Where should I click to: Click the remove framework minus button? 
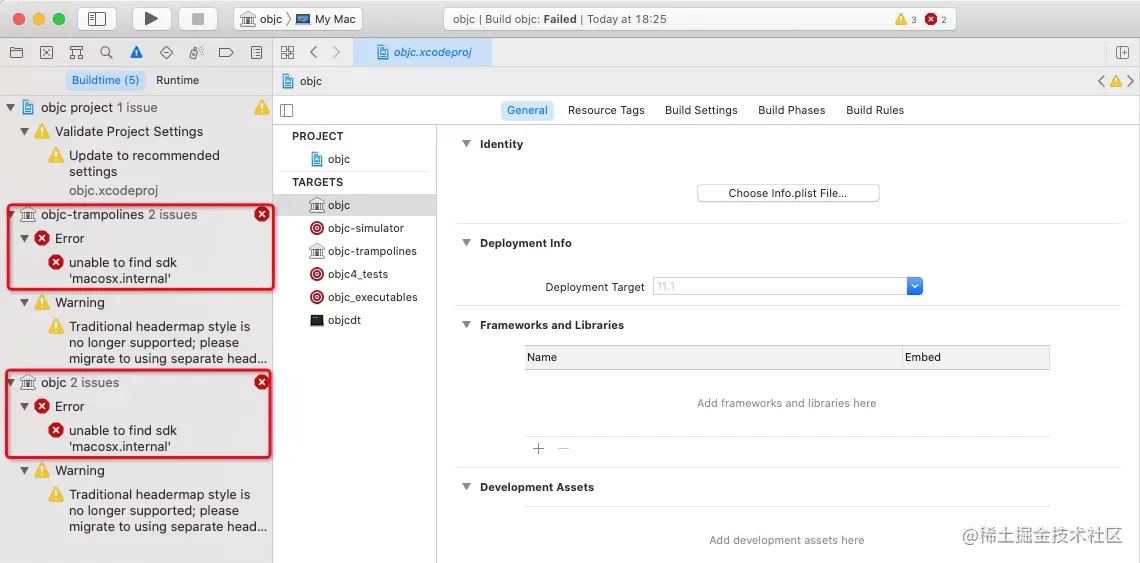[563, 449]
